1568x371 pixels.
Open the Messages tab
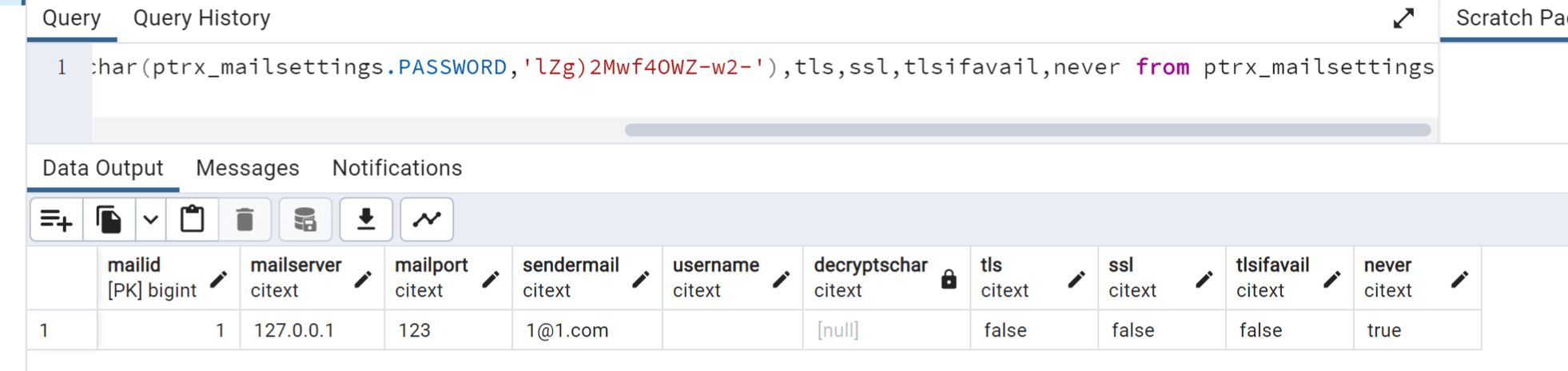[248, 168]
